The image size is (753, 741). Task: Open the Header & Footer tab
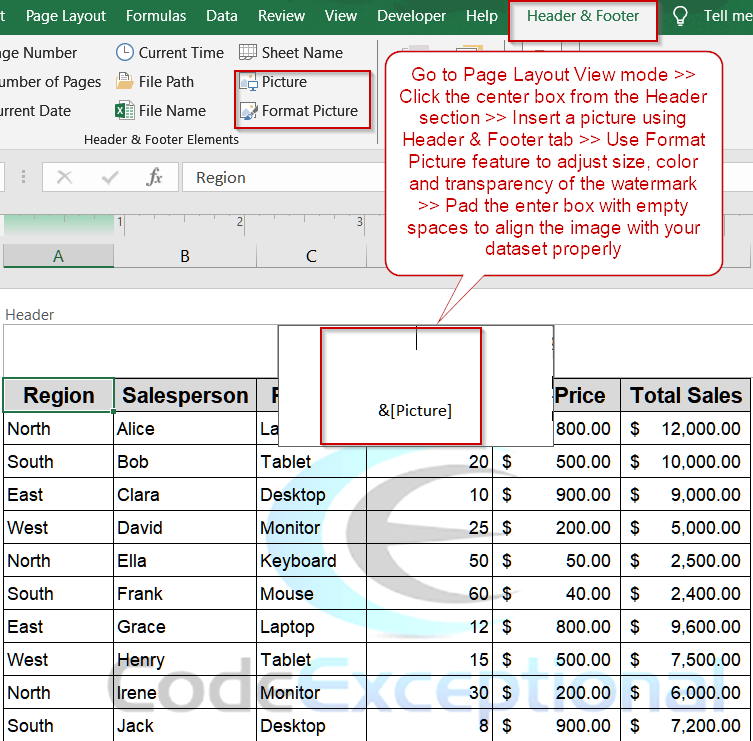click(583, 16)
